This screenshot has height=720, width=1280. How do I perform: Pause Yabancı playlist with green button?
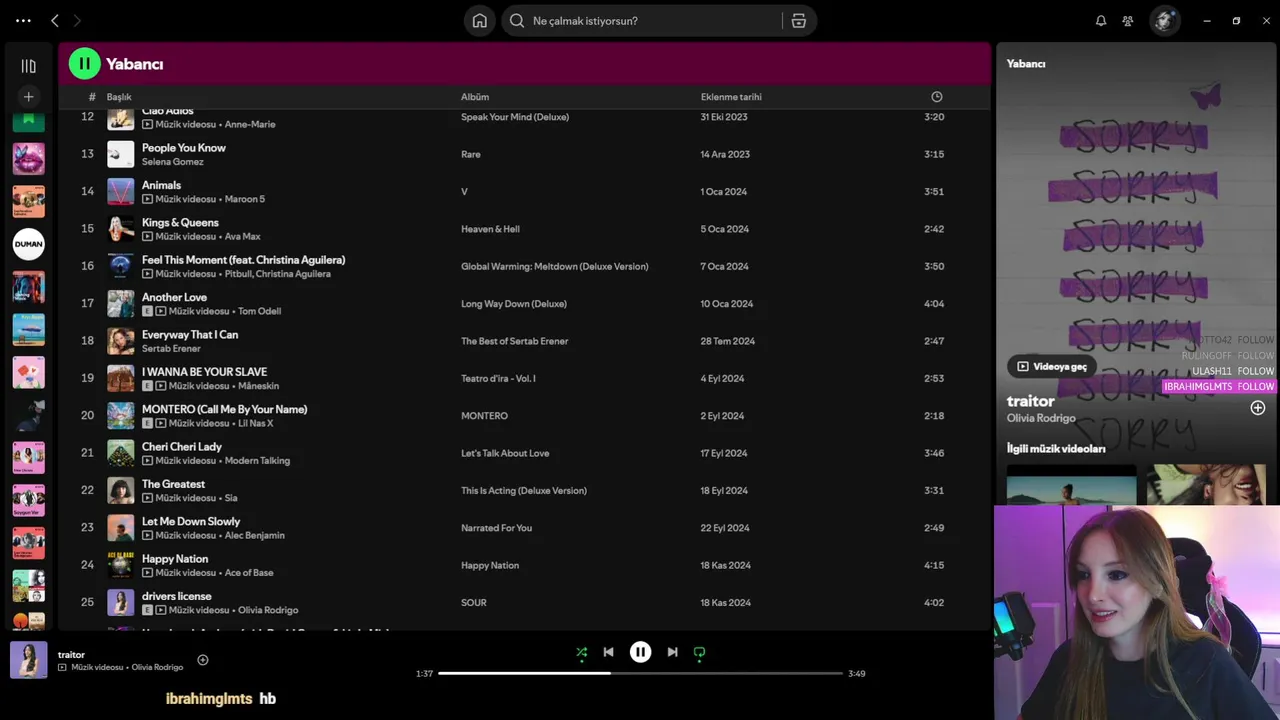pos(85,64)
